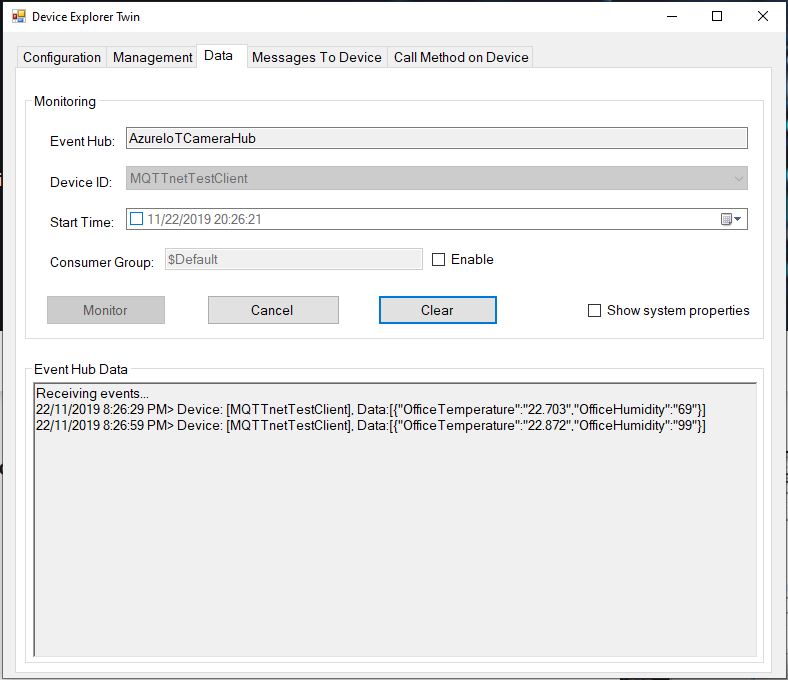788x680 pixels.
Task: Switch to the Configuration tab
Action: point(62,57)
